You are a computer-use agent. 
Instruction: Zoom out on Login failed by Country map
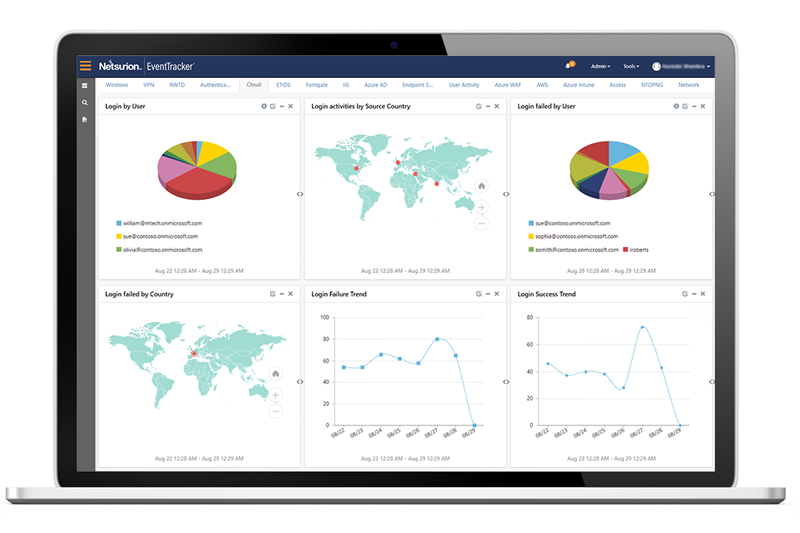click(x=276, y=411)
